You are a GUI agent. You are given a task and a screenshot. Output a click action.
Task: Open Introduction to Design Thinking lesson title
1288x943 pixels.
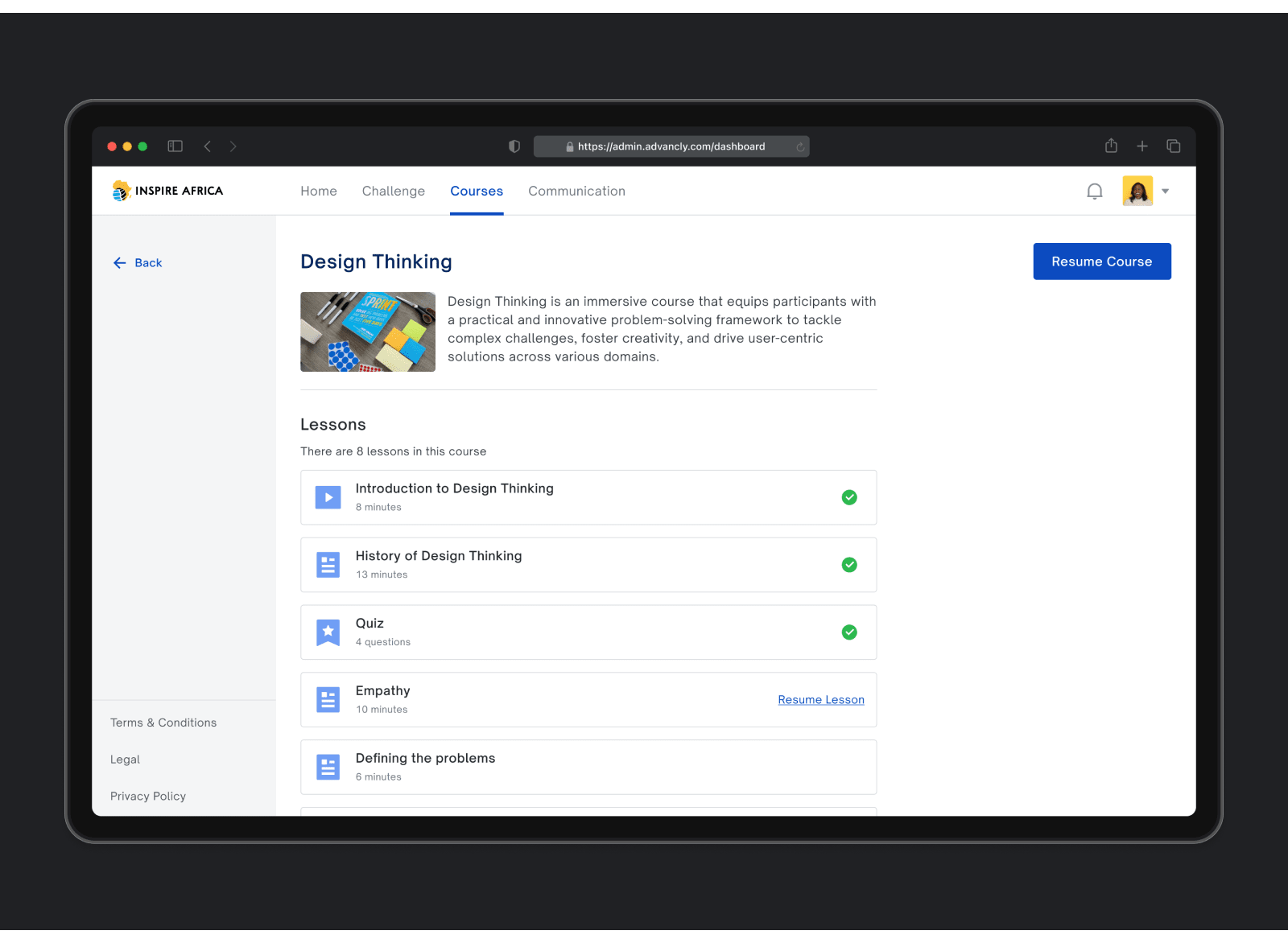coord(455,488)
